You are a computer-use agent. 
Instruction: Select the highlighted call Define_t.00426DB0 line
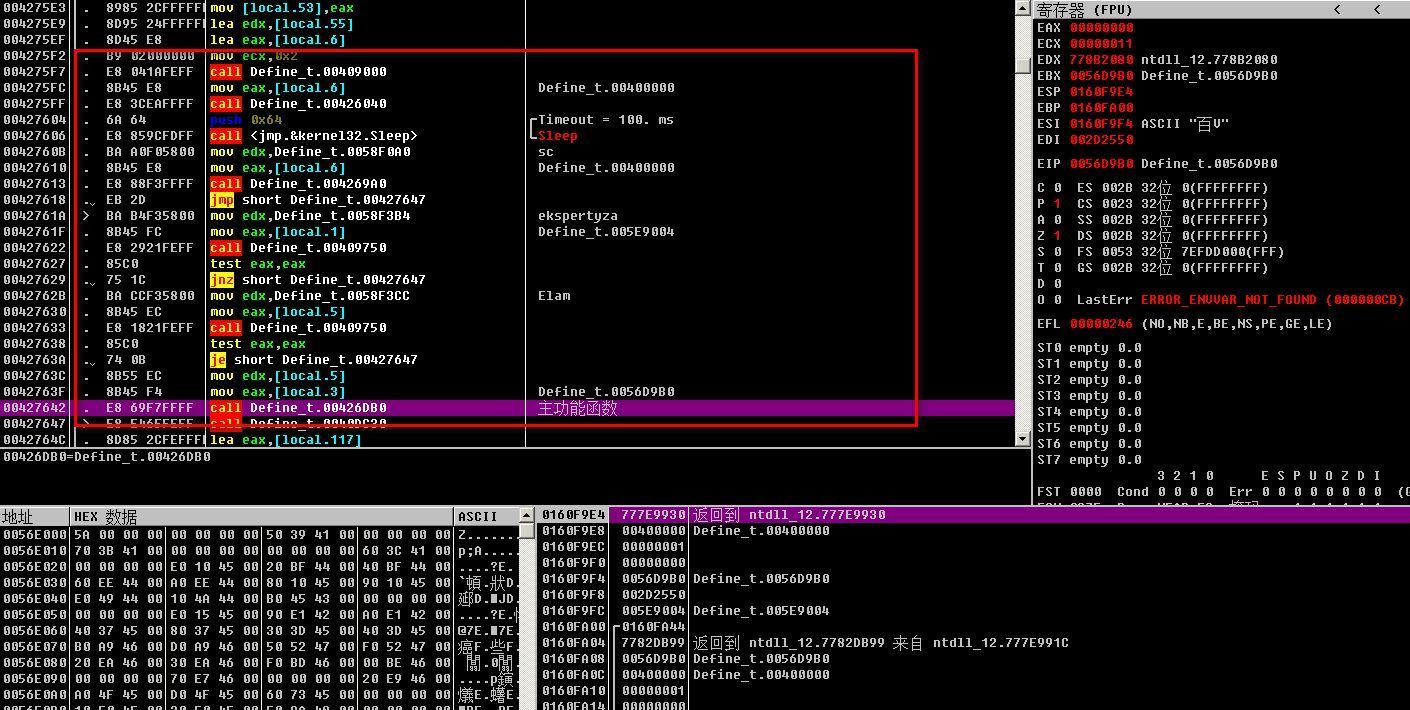click(298, 408)
